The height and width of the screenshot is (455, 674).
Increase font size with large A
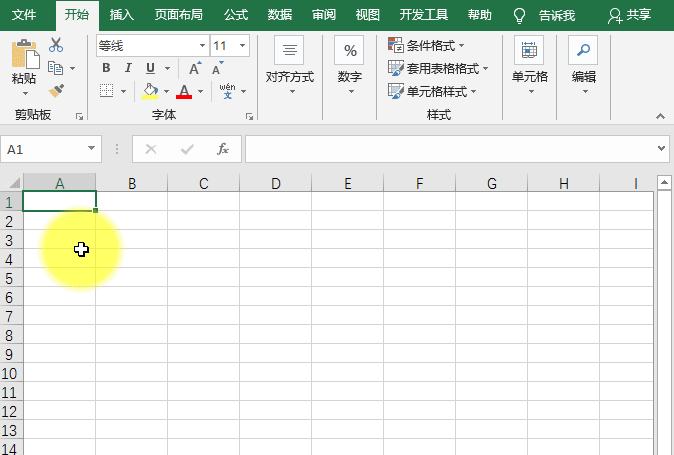pyautogui.click(x=195, y=68)
